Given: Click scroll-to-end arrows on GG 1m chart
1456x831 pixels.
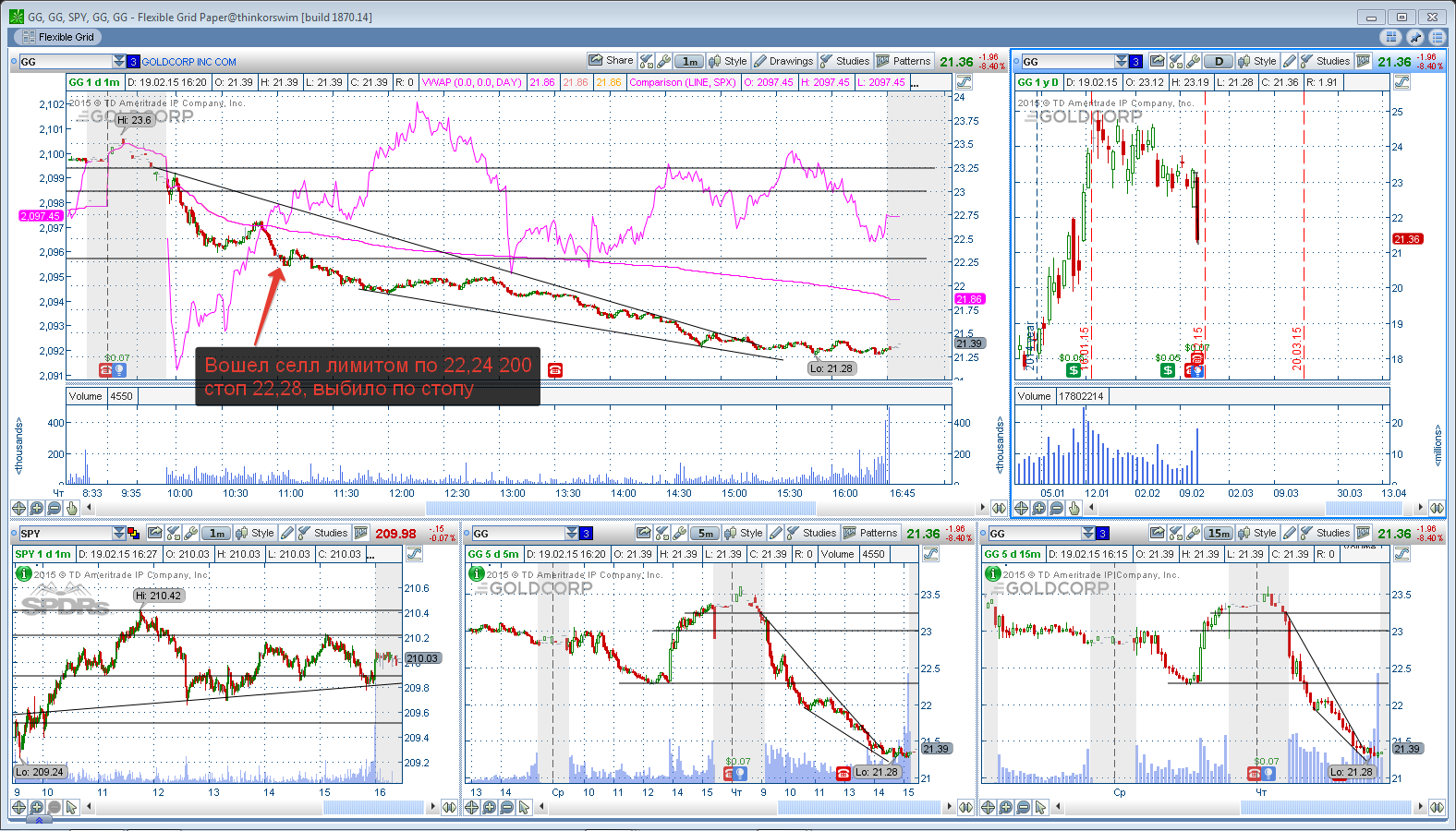Looking at the screenshot, I should click(x=999, y=508).
